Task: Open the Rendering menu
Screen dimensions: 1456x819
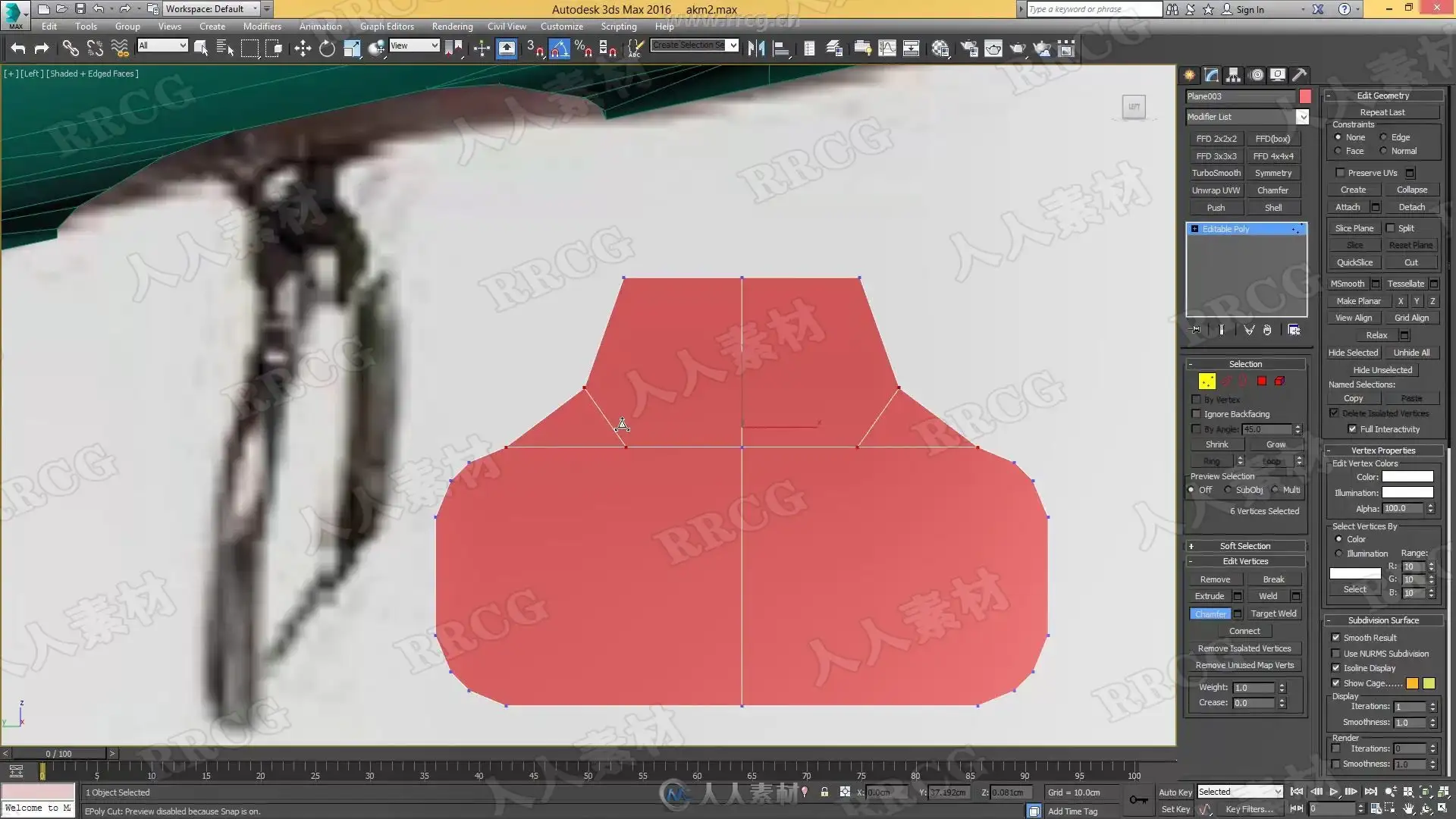Action: click(x=452, y=26)
